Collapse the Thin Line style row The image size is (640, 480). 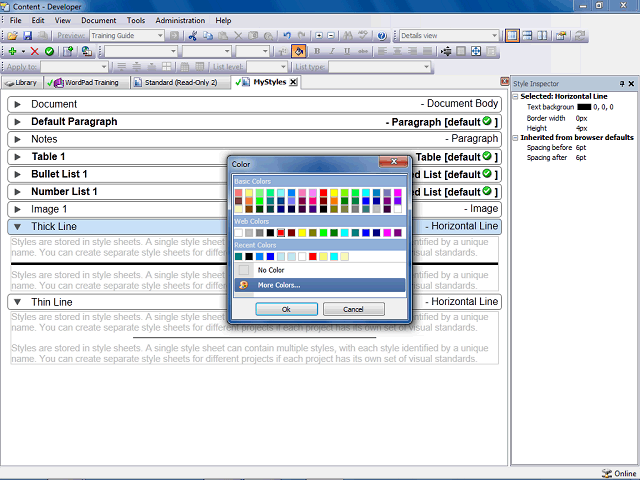coord(17,302)
